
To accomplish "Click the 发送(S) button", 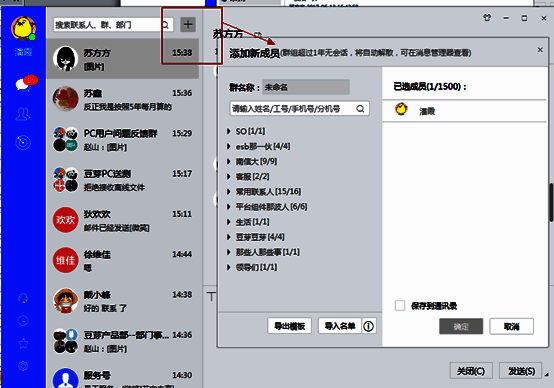I will (521, 371).
